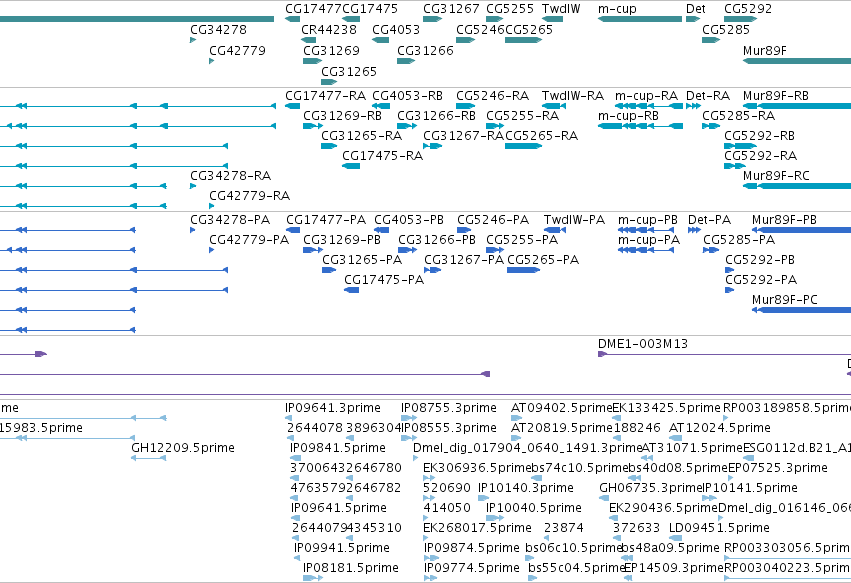Select the m-cup gene feature bar

640,19
